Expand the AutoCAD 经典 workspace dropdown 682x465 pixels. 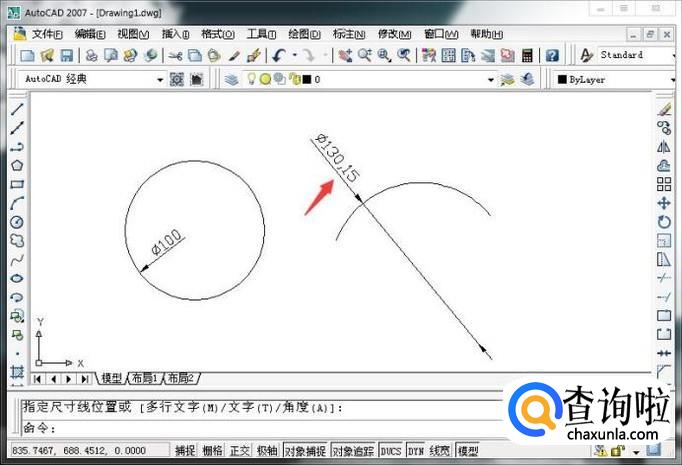(x=159, y=79)
